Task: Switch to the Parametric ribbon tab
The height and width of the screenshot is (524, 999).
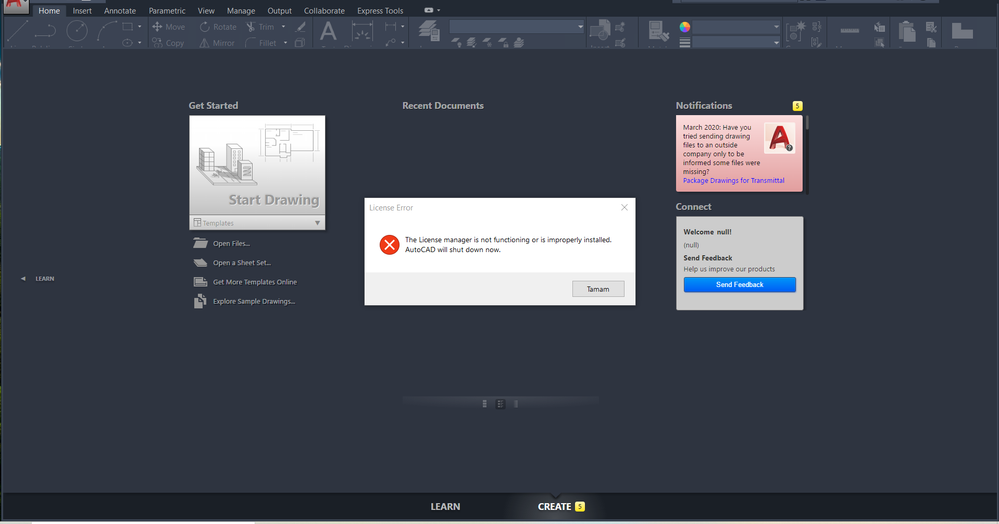Action: click(x=167, y=11)
